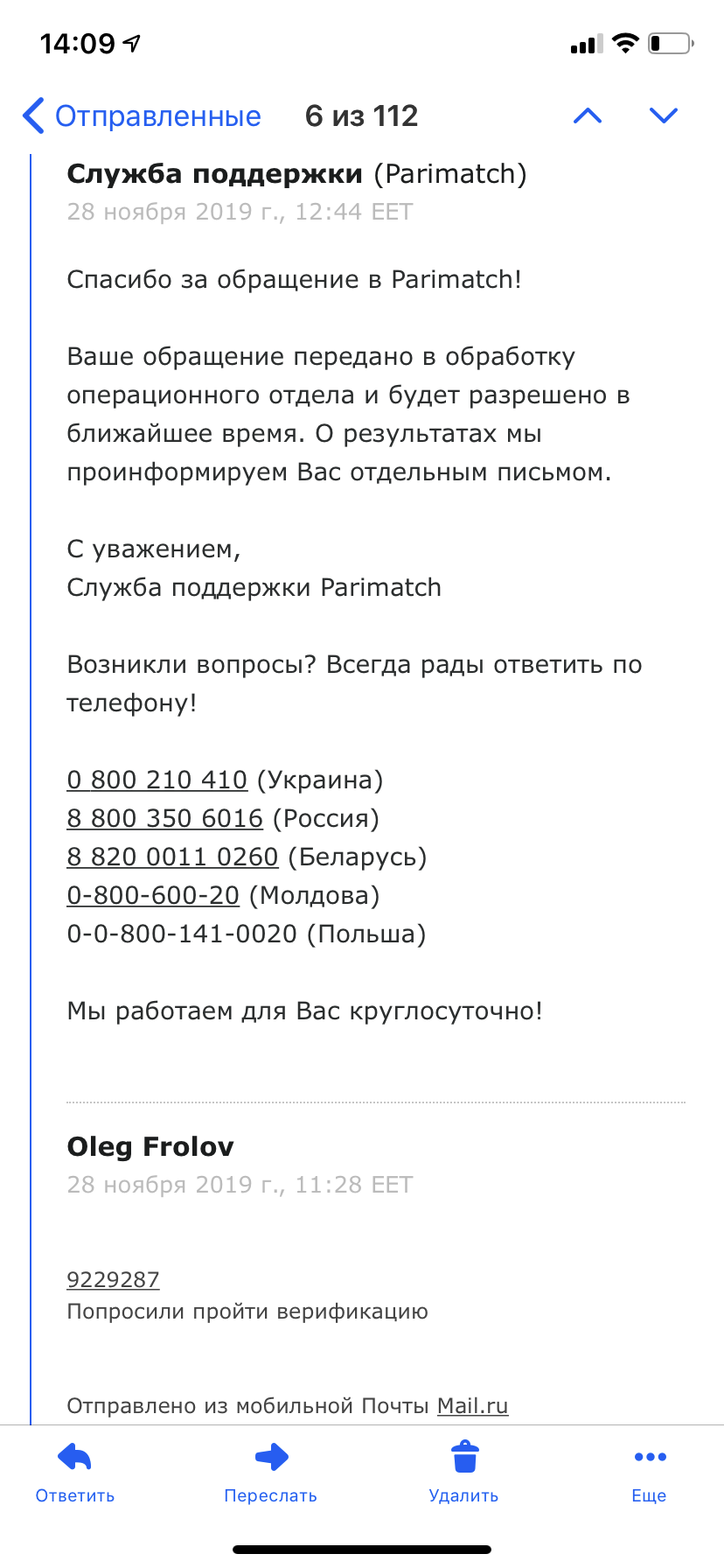Call Russia number 8 800 350 6016
Screen dimensions: 724x1568
[x=164, y=818]
